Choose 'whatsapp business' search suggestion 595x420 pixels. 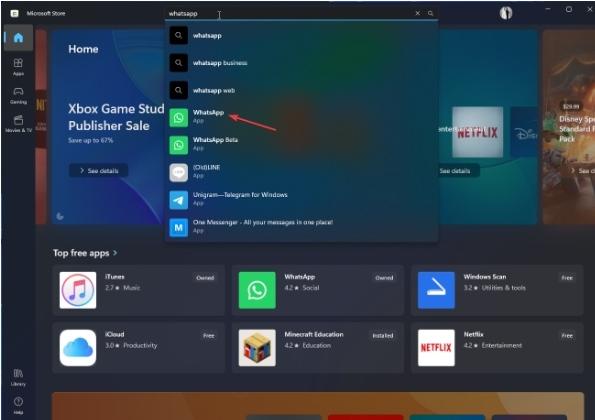pyautogui.click(x=302, y=63)
